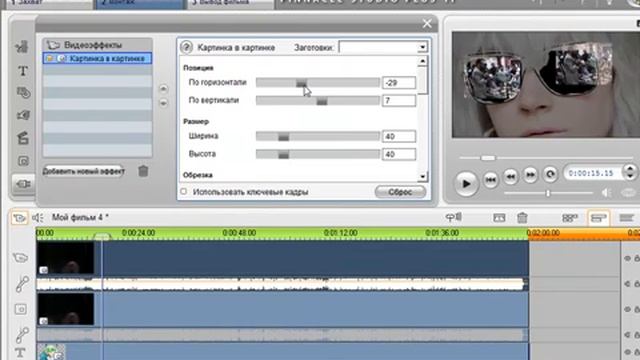640x360 pixels.
Task: Click the title track T icon
Action: [x=20, y=352]
